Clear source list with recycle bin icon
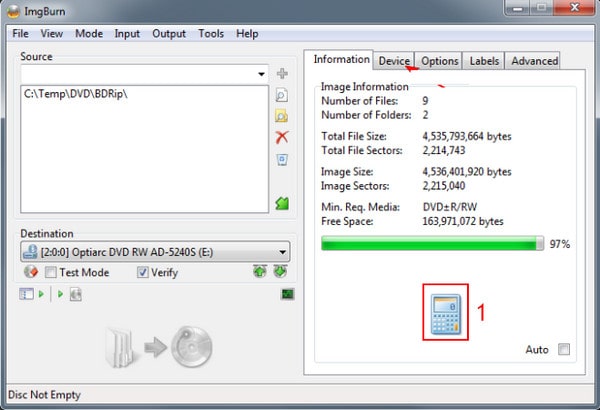600x410 pixels. (x=282, y=159)
